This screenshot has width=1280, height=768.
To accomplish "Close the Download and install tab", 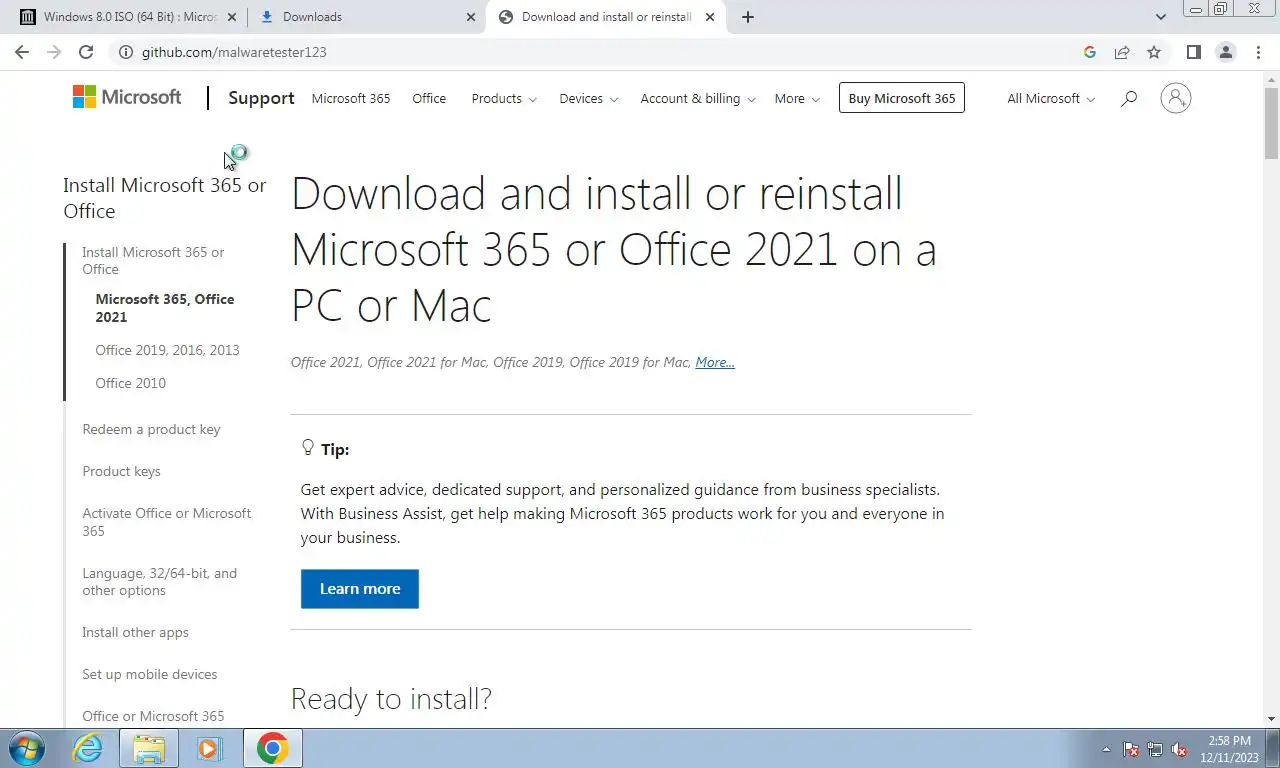I will [710, 17].
